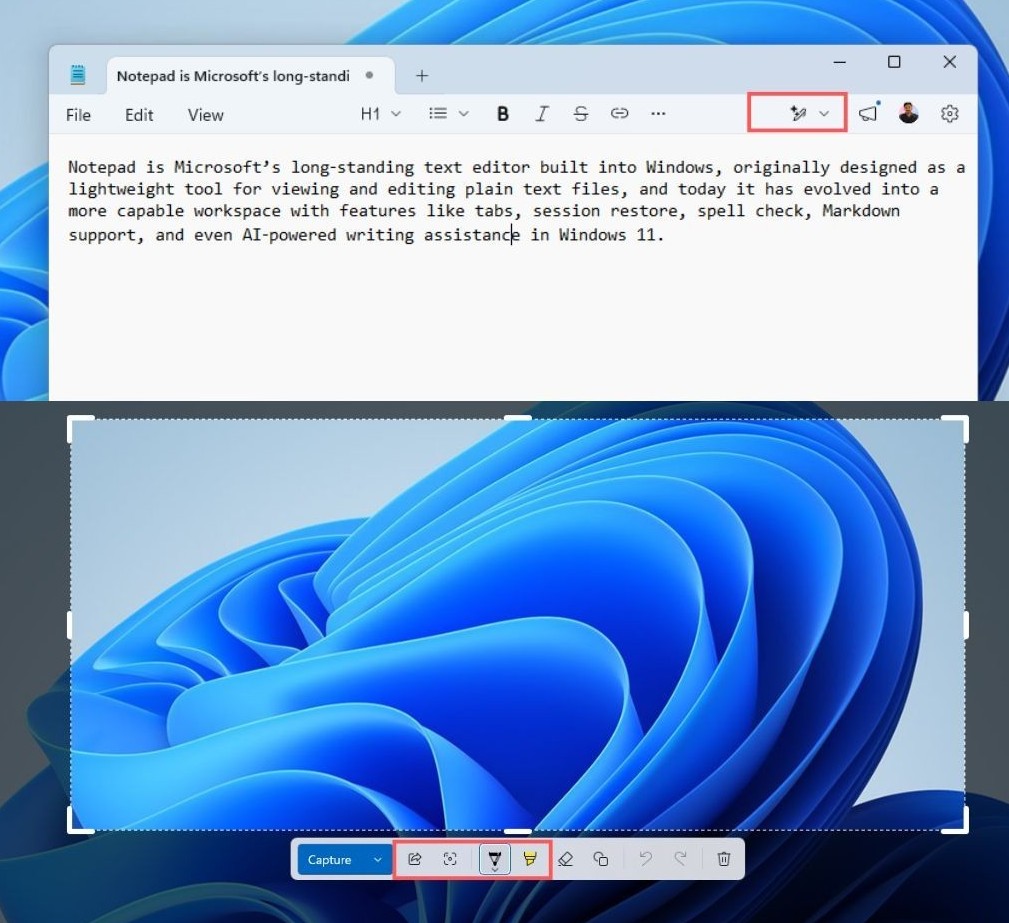Select the eraser in the capture toolbar
This screenshot has width=1009, height=923.
coord(565,859)
